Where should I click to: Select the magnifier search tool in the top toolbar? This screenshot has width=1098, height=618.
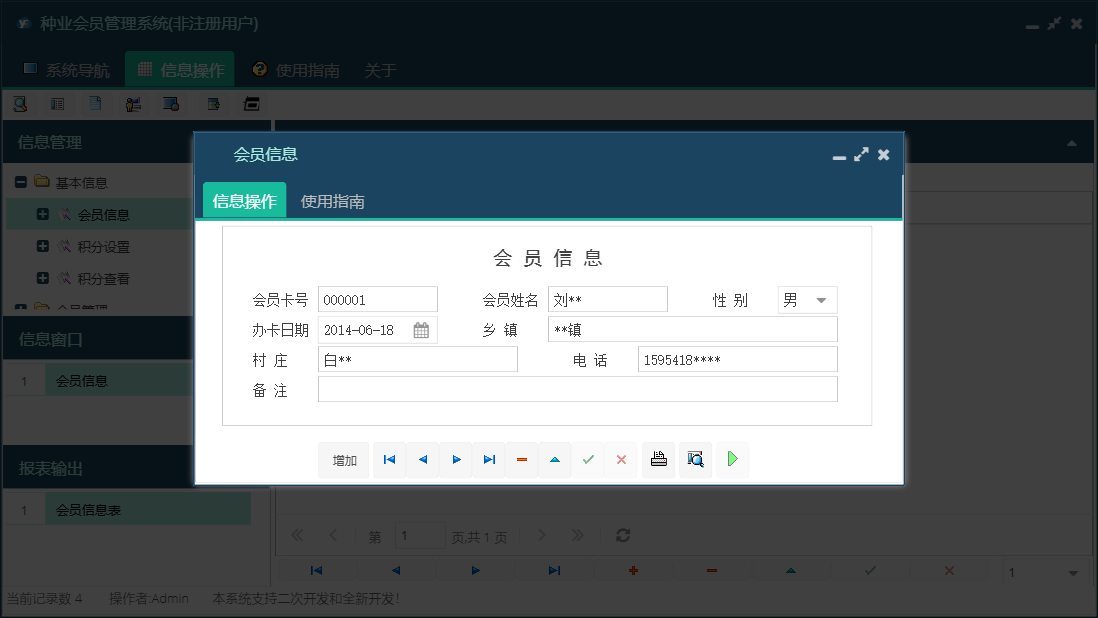pyautogui.click(x=19, y=103)
